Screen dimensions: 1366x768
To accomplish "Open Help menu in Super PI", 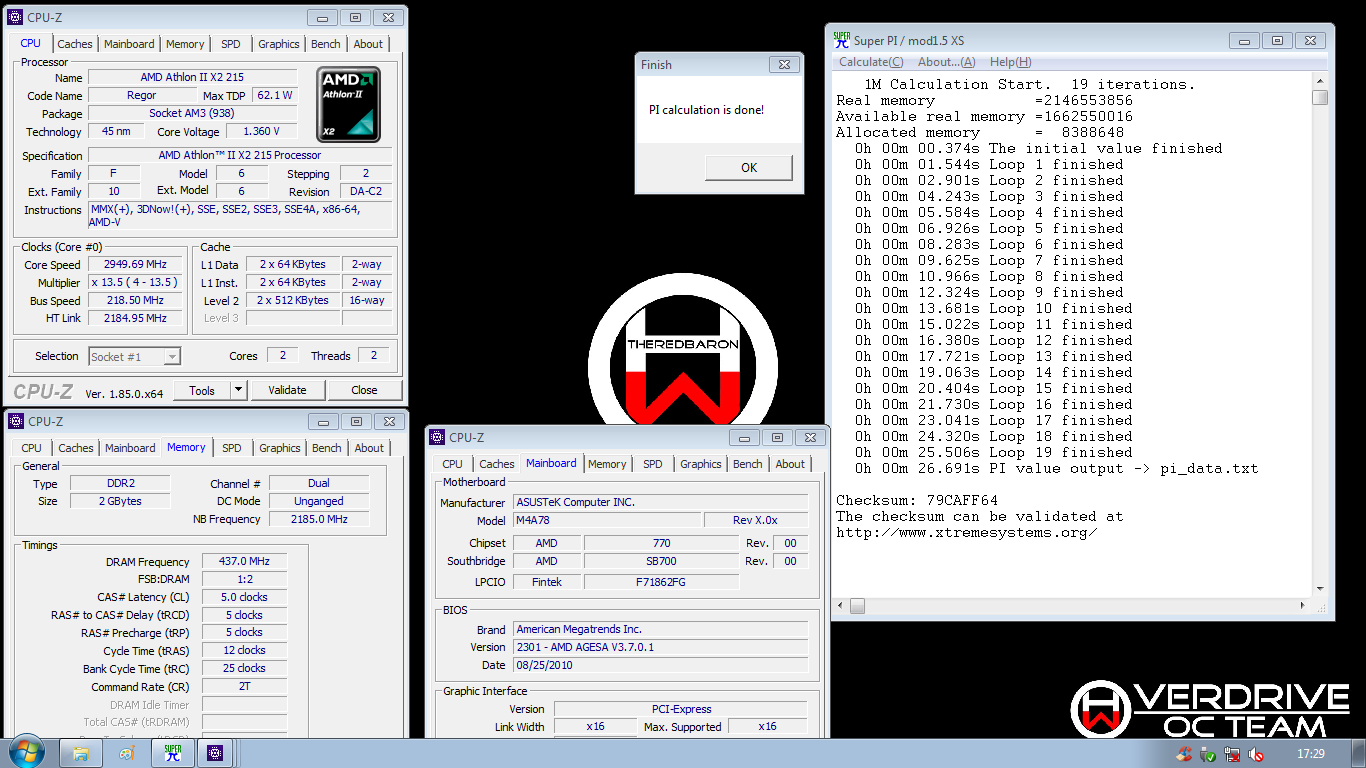I will (x=1010, y=62).
